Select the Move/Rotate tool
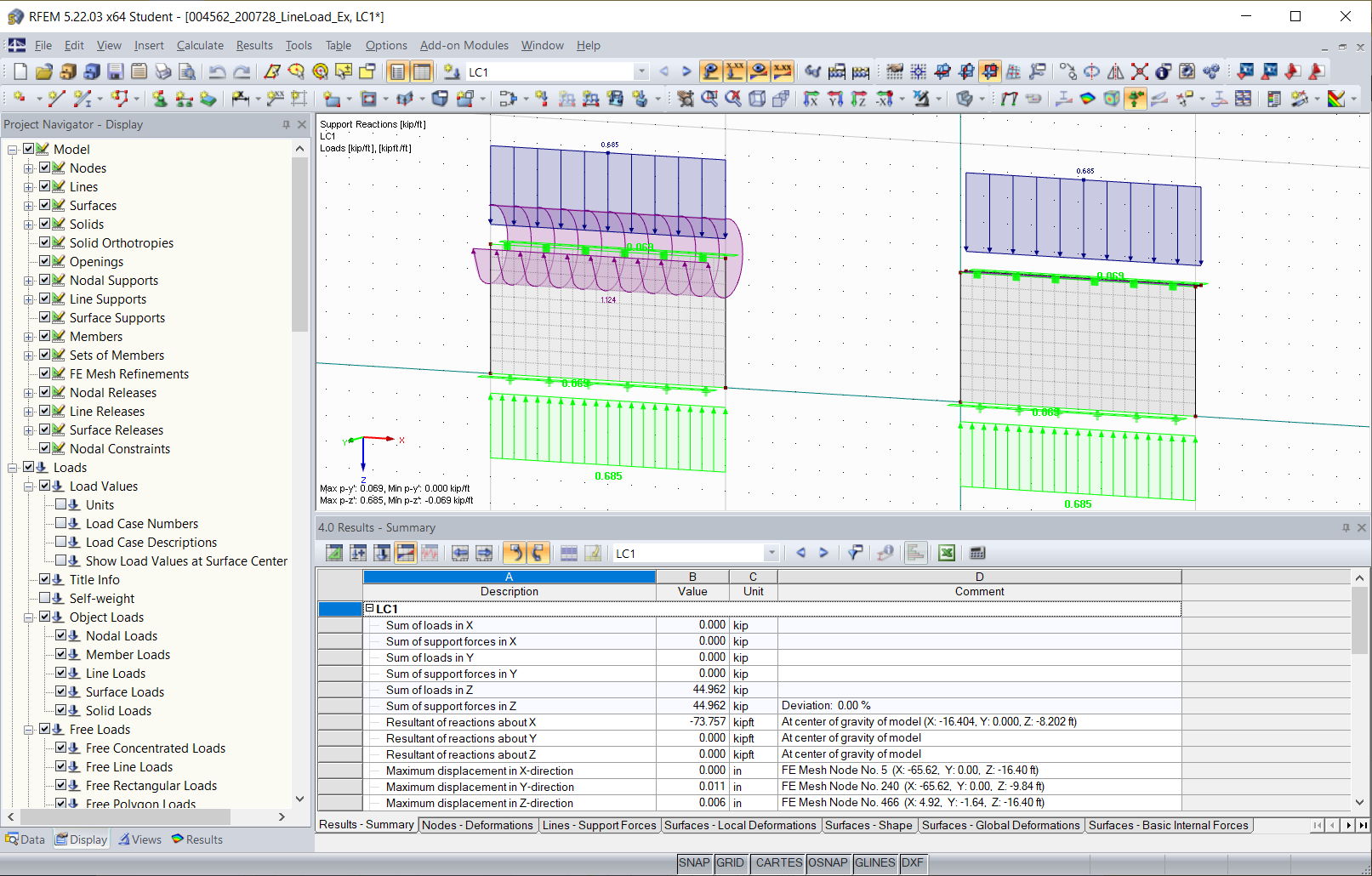 [x=1069, y=71]
